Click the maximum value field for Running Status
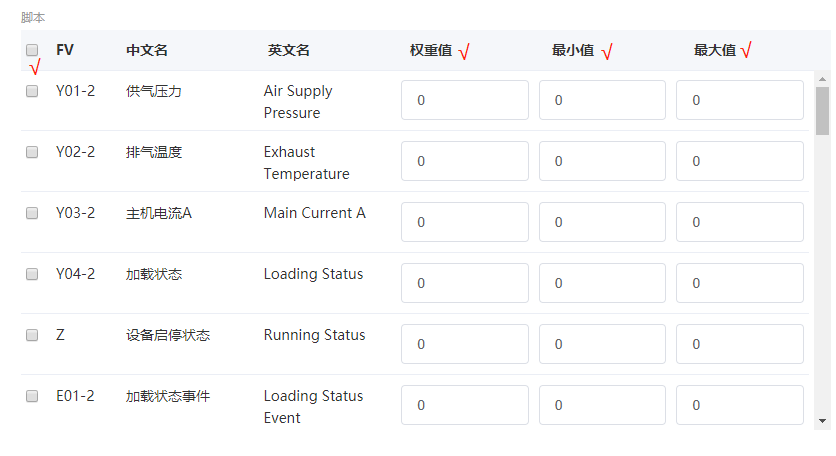This screenshot has width=836, height=456. 739,344
